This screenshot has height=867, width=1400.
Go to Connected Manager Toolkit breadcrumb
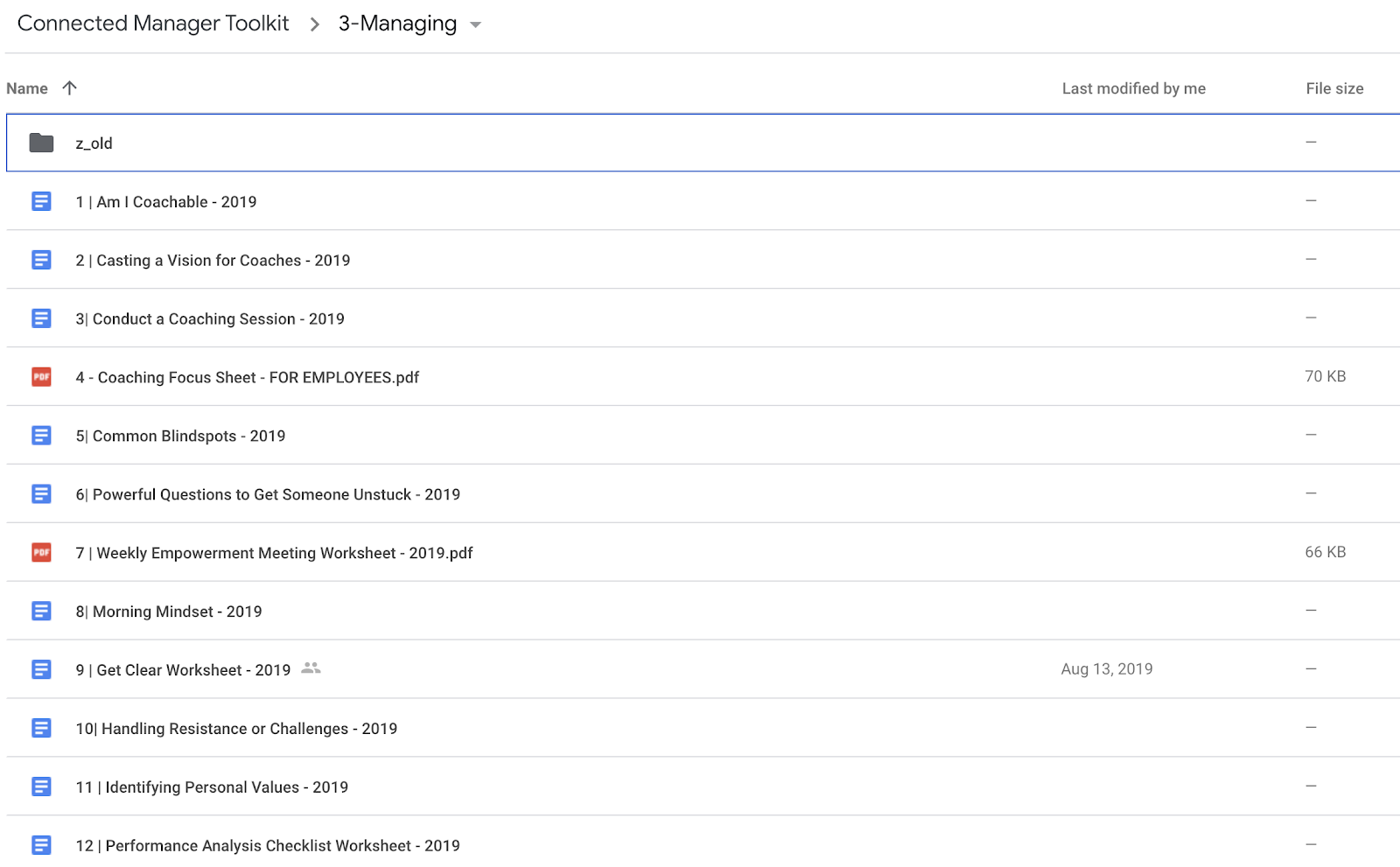[153, 24]
